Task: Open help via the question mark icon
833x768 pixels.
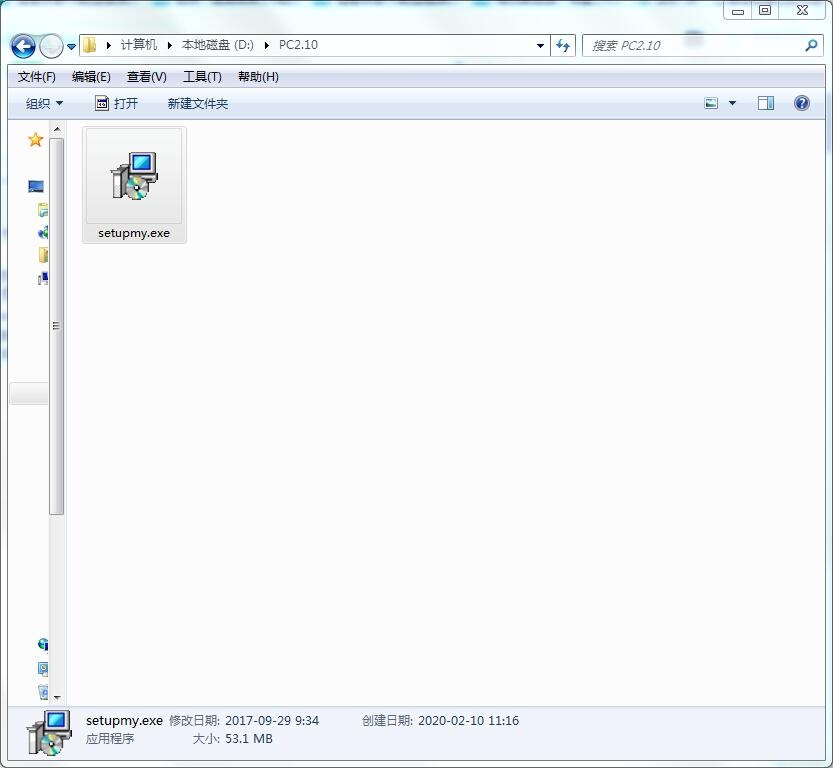Action: click(802, 103)
